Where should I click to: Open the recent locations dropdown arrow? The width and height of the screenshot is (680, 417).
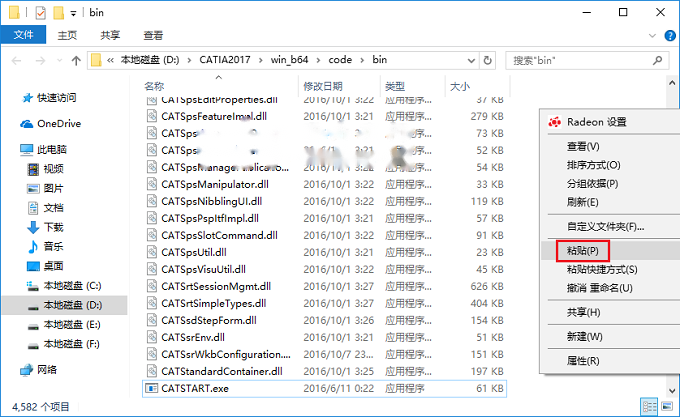pyautogui.click(x=59, y=61)
